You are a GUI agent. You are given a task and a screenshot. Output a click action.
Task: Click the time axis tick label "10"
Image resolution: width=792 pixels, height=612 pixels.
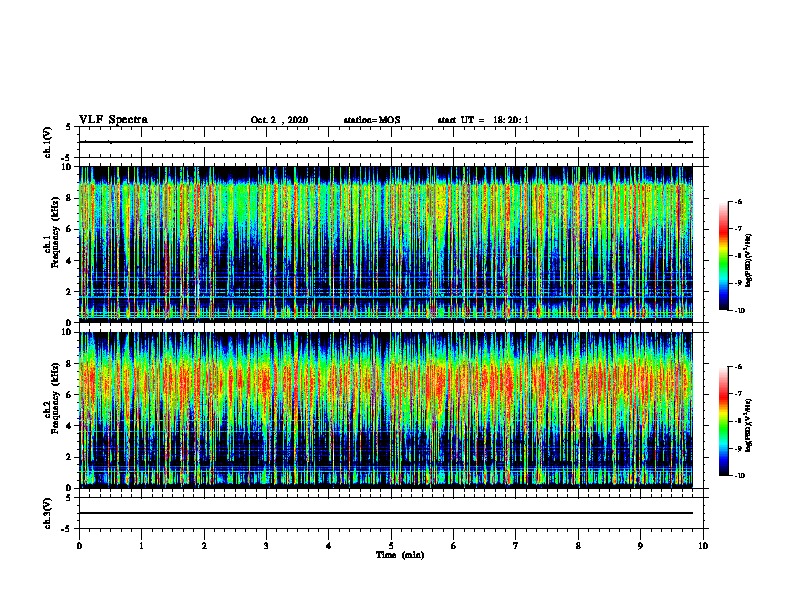click(x=703, y=546)
